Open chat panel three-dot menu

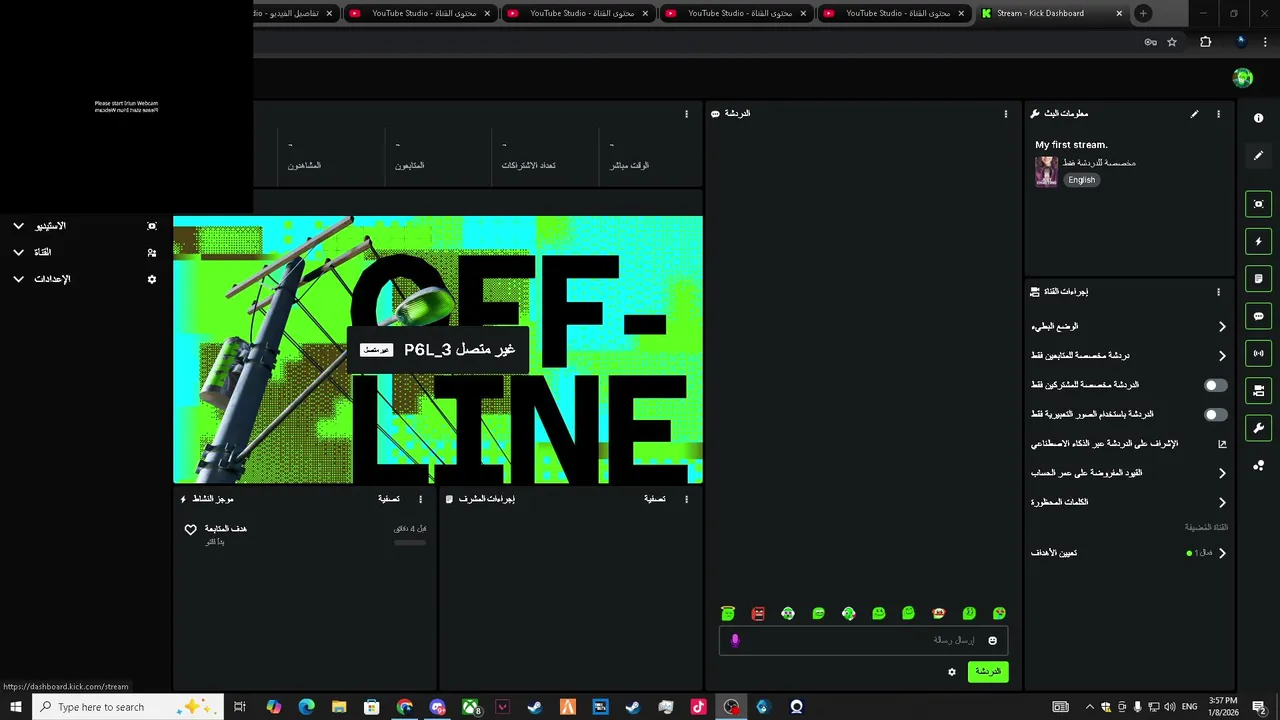pyautogui.click(x=1006, y=114)
